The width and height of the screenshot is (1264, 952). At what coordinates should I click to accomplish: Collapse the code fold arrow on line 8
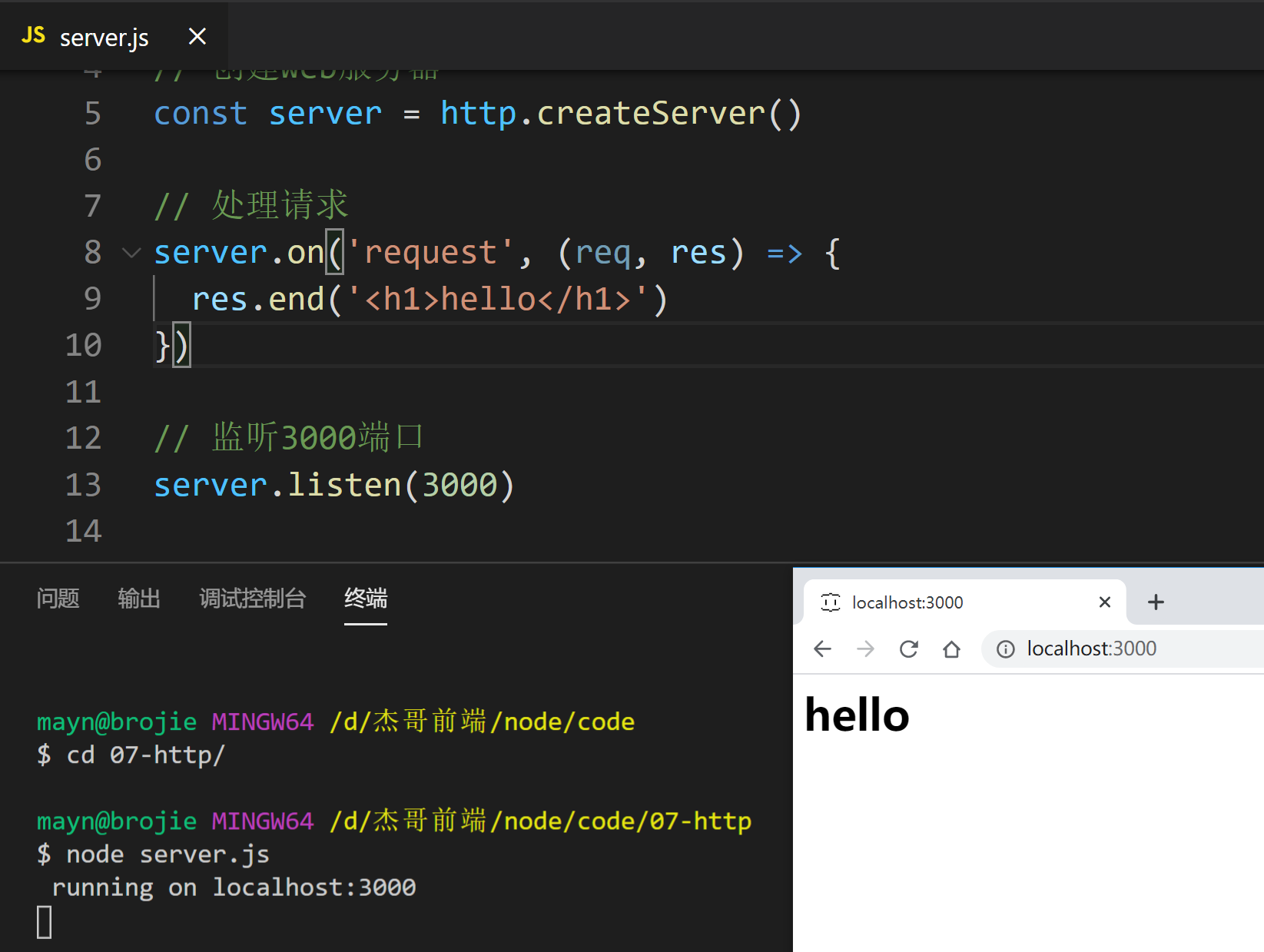click(x=132, y=252)
